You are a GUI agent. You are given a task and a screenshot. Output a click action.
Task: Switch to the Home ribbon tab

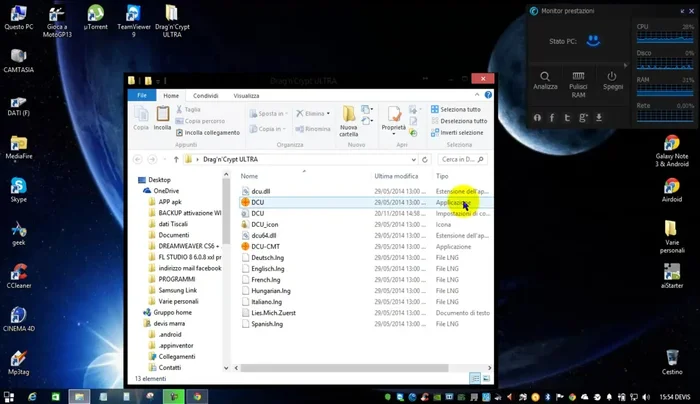171,96
